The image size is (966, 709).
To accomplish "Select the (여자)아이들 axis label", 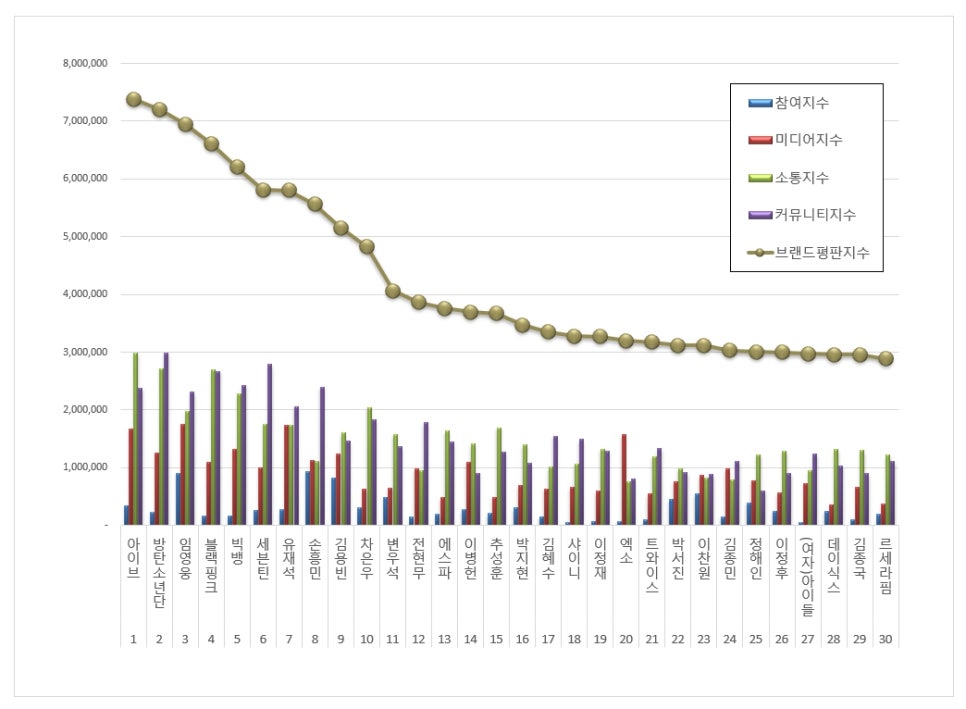I will 808,578.
